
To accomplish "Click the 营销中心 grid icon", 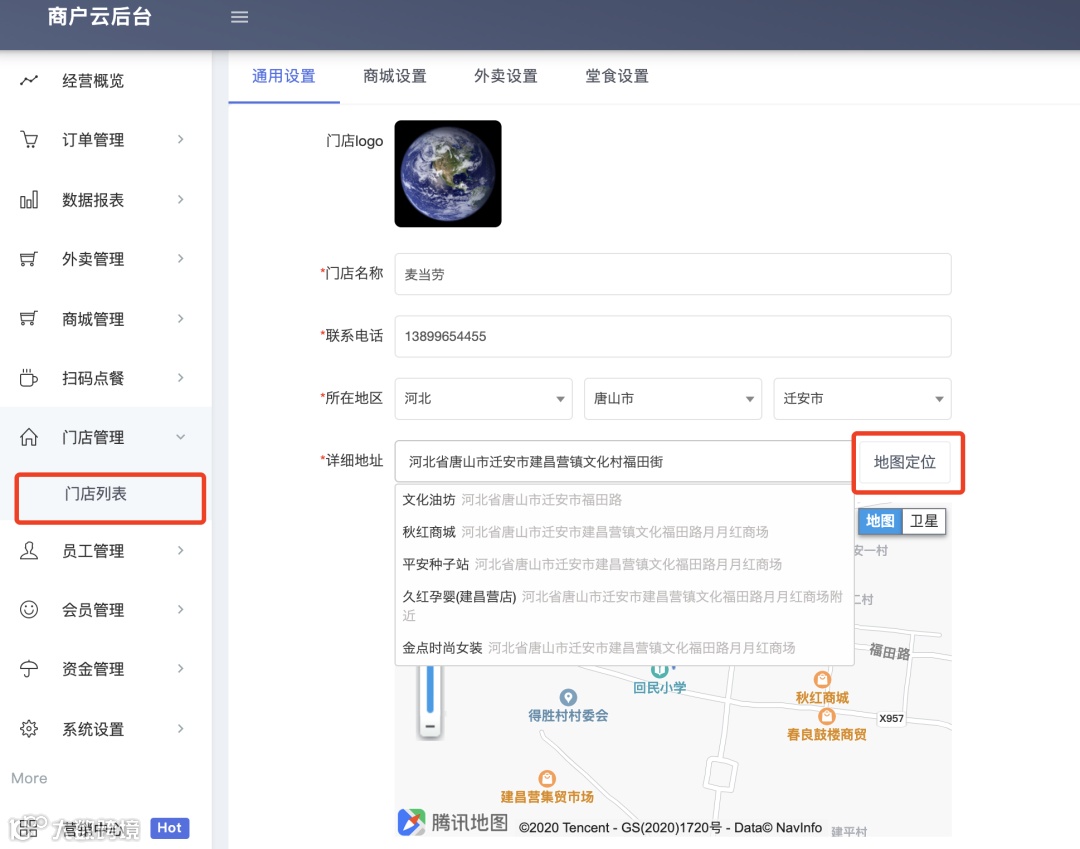I will pos(29,828).
